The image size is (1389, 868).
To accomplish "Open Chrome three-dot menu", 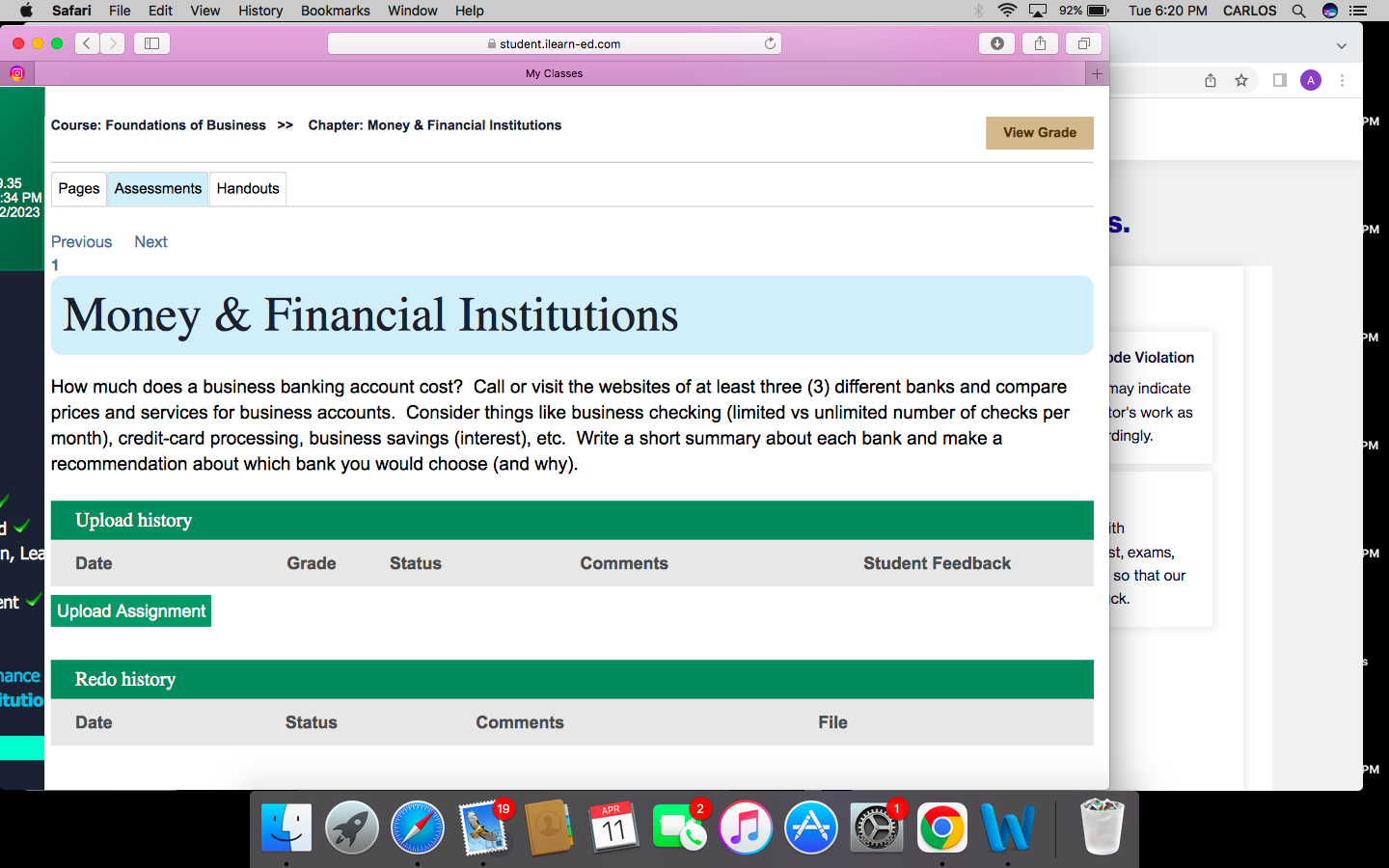I will click(x=1342, y=81).
